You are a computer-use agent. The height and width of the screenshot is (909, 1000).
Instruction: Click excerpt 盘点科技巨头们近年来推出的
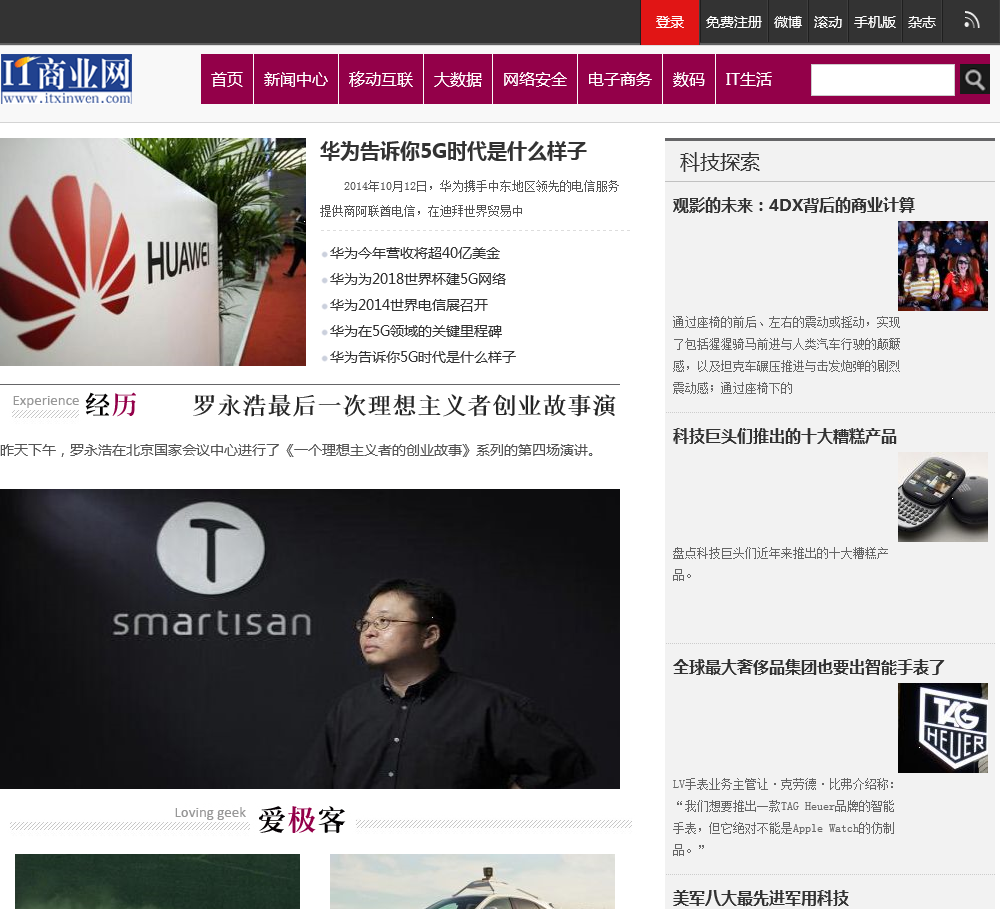781,564
